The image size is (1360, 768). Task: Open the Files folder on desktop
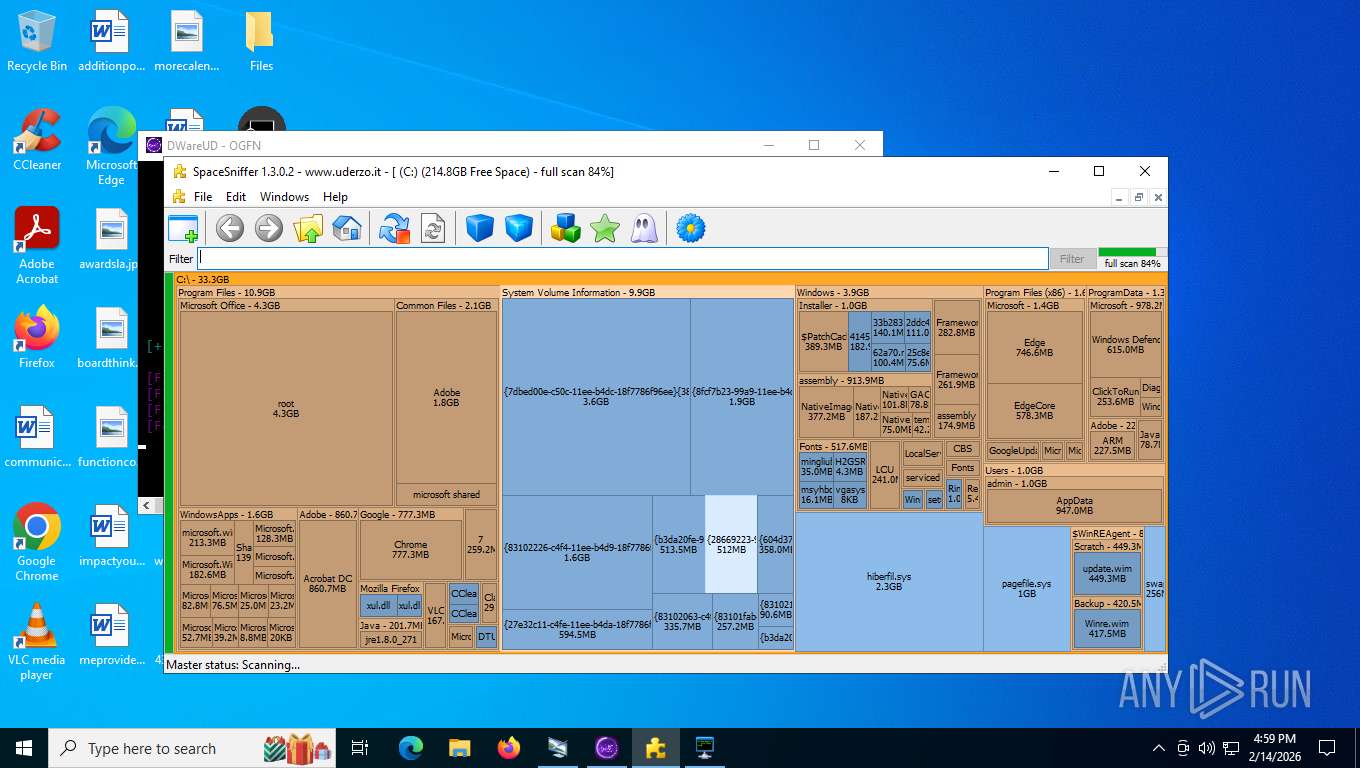pyautogui.click(x=261, y=42)
